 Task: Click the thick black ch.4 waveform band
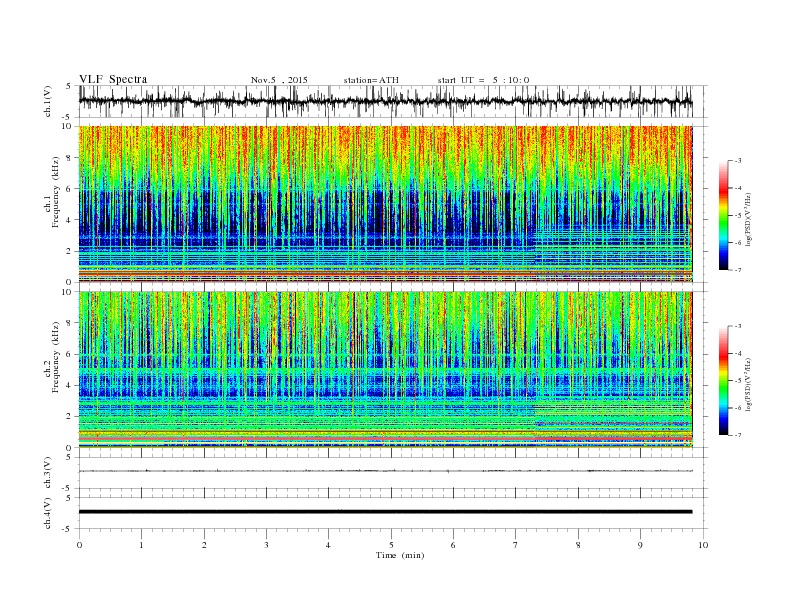pos(385,512)
